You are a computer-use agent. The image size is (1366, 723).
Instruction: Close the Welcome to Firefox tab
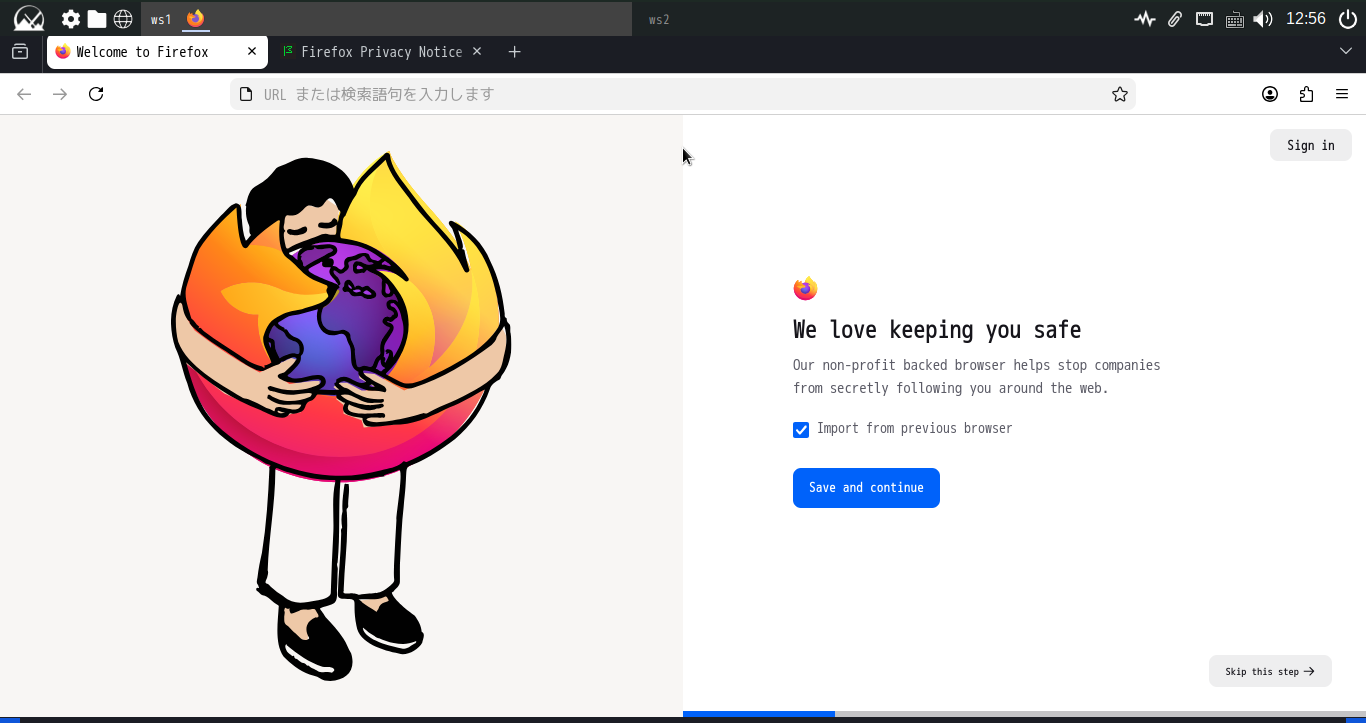click(x=252, y=52)
